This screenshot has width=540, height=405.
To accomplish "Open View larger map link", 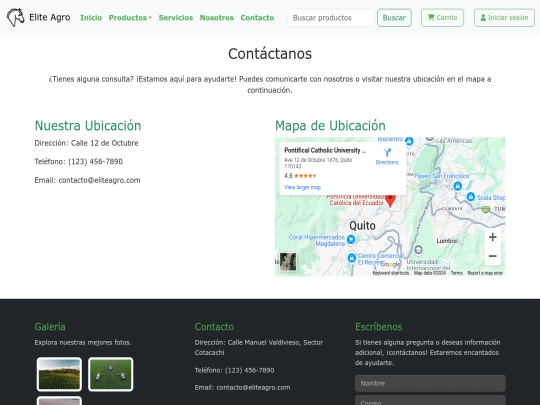I will click(x=302, y=187).
